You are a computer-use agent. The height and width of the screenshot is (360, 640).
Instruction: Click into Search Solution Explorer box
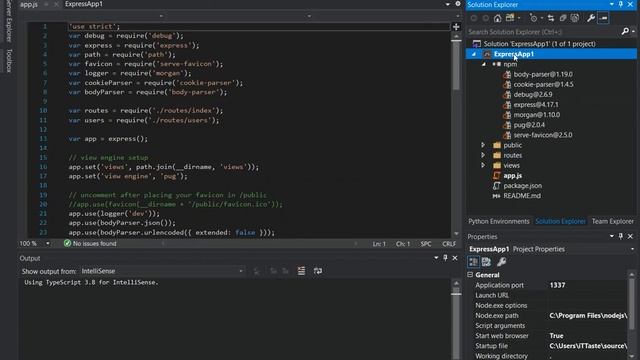(543, 32)
